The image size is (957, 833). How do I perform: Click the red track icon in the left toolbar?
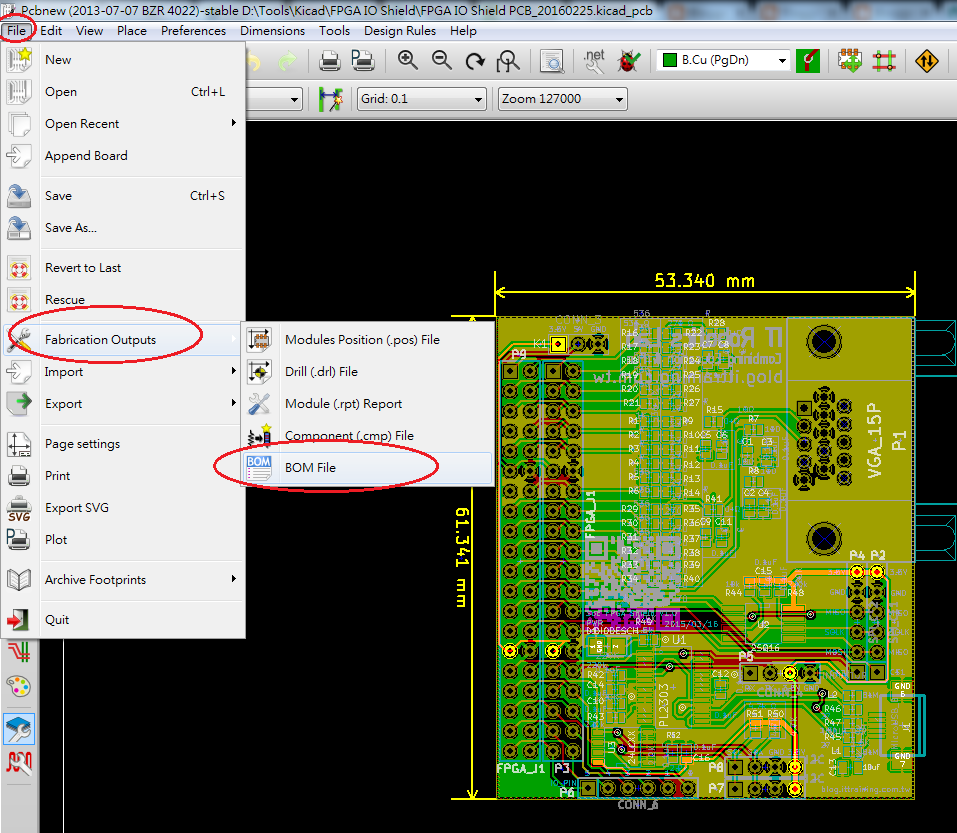[x=19, y=652]
